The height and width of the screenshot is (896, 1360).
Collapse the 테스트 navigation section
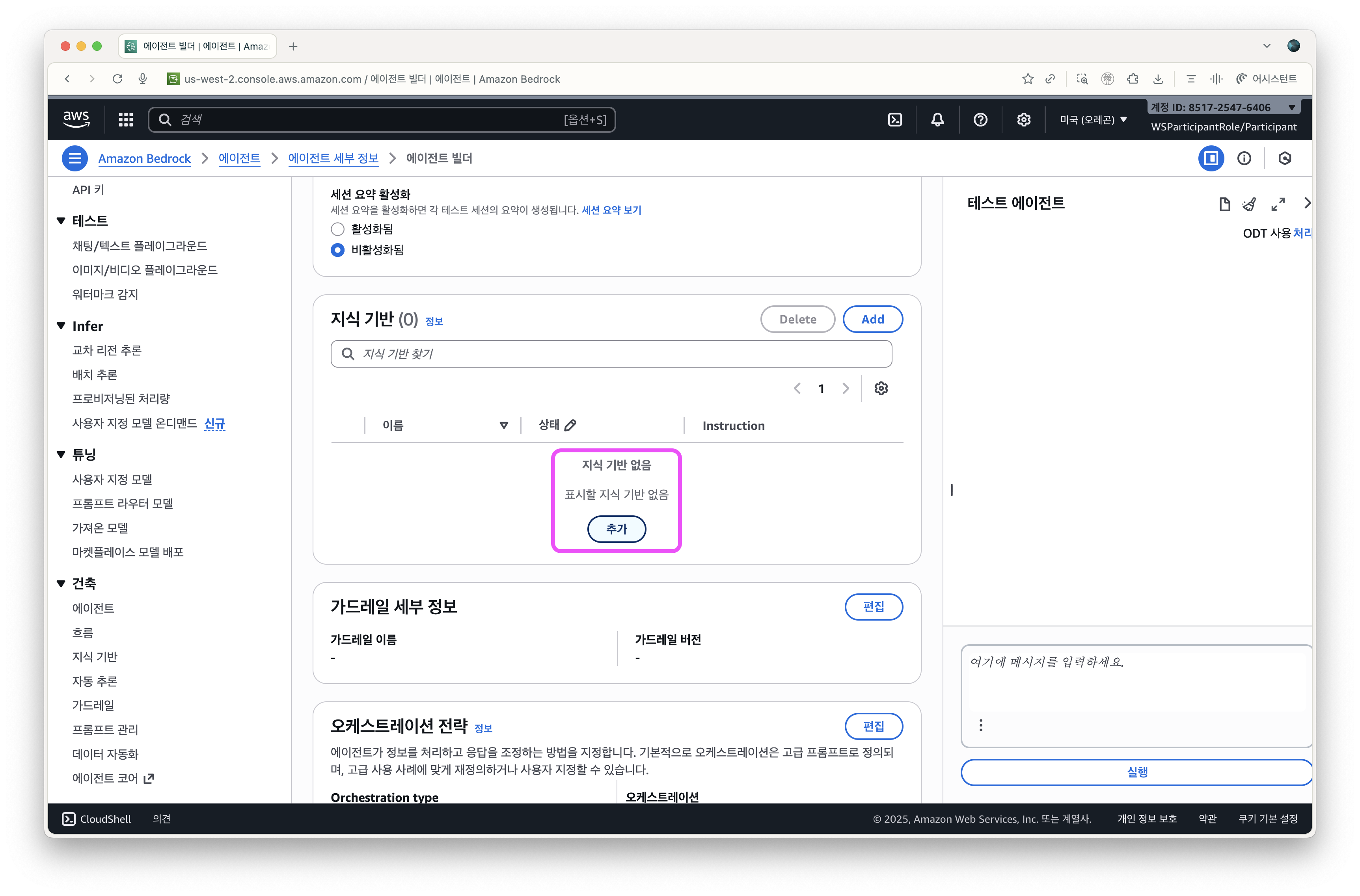61,221
